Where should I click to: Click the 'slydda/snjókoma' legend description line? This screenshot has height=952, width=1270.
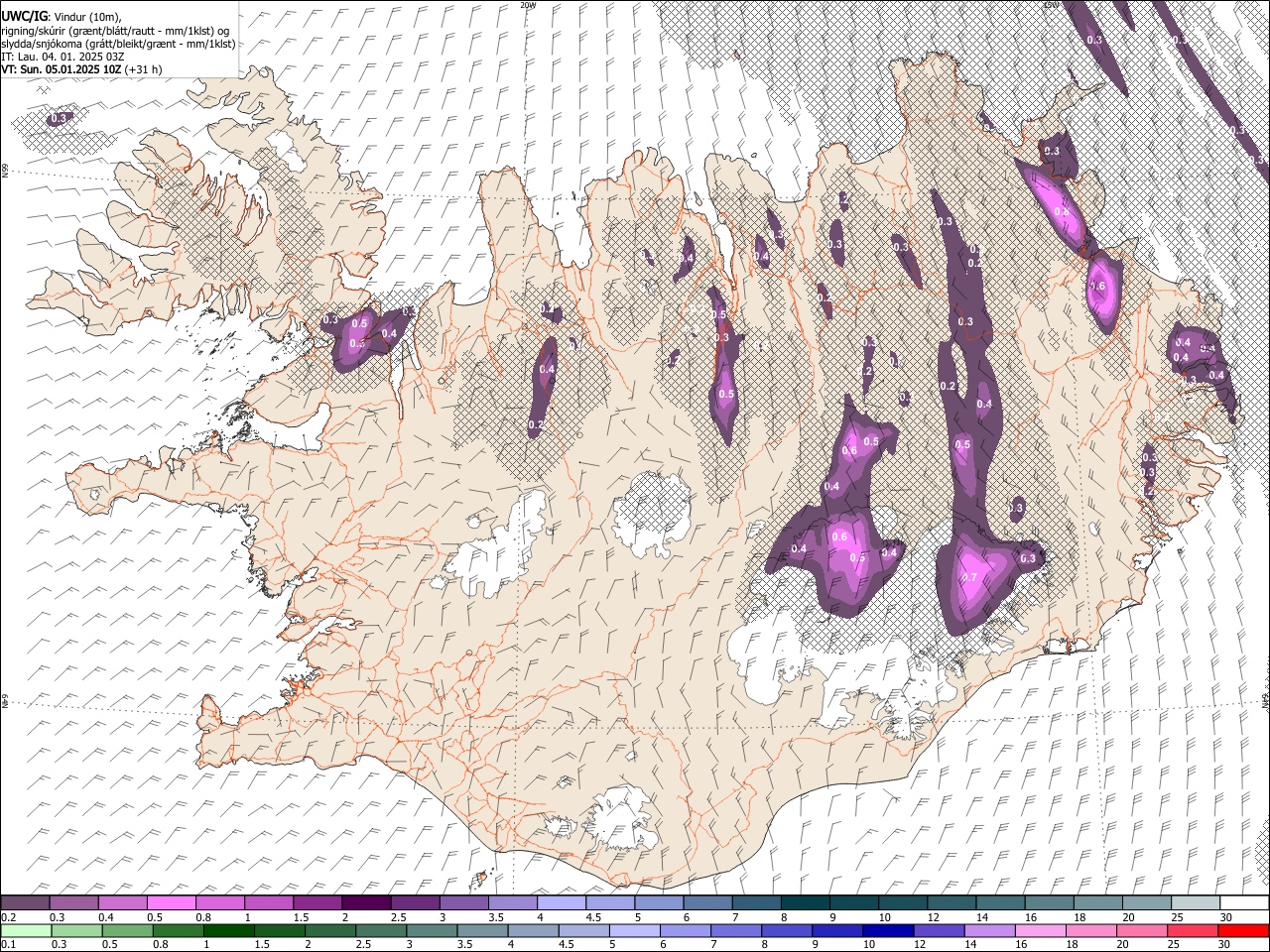tap(118, 44)
